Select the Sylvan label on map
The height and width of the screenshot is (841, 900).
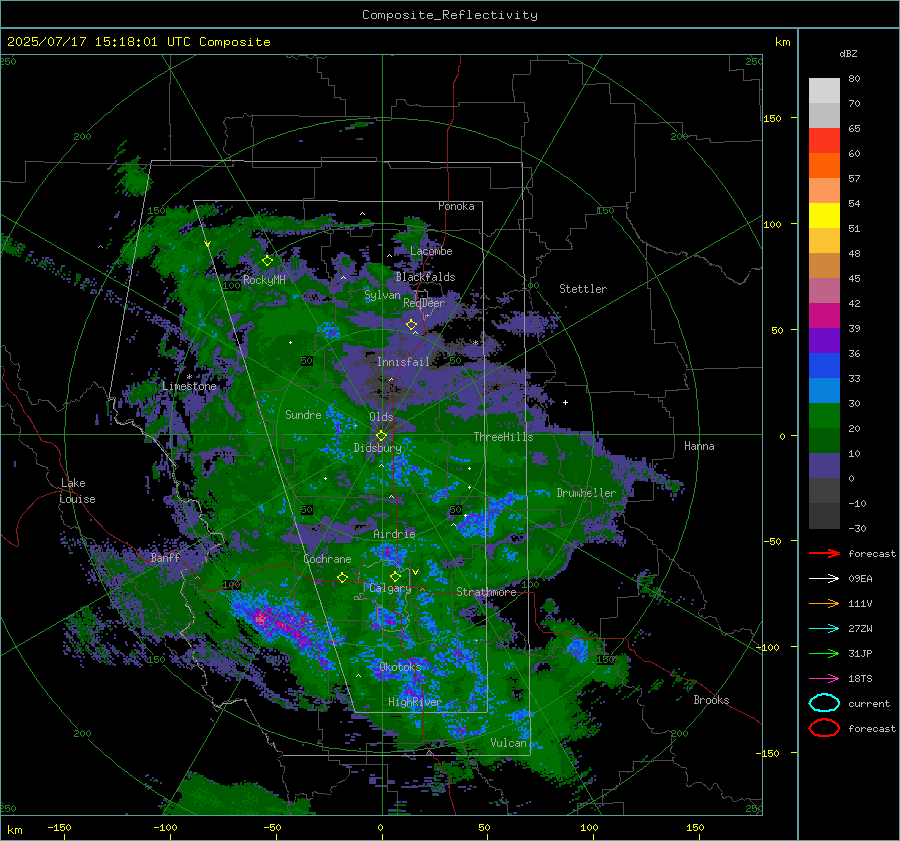(382, 295)
